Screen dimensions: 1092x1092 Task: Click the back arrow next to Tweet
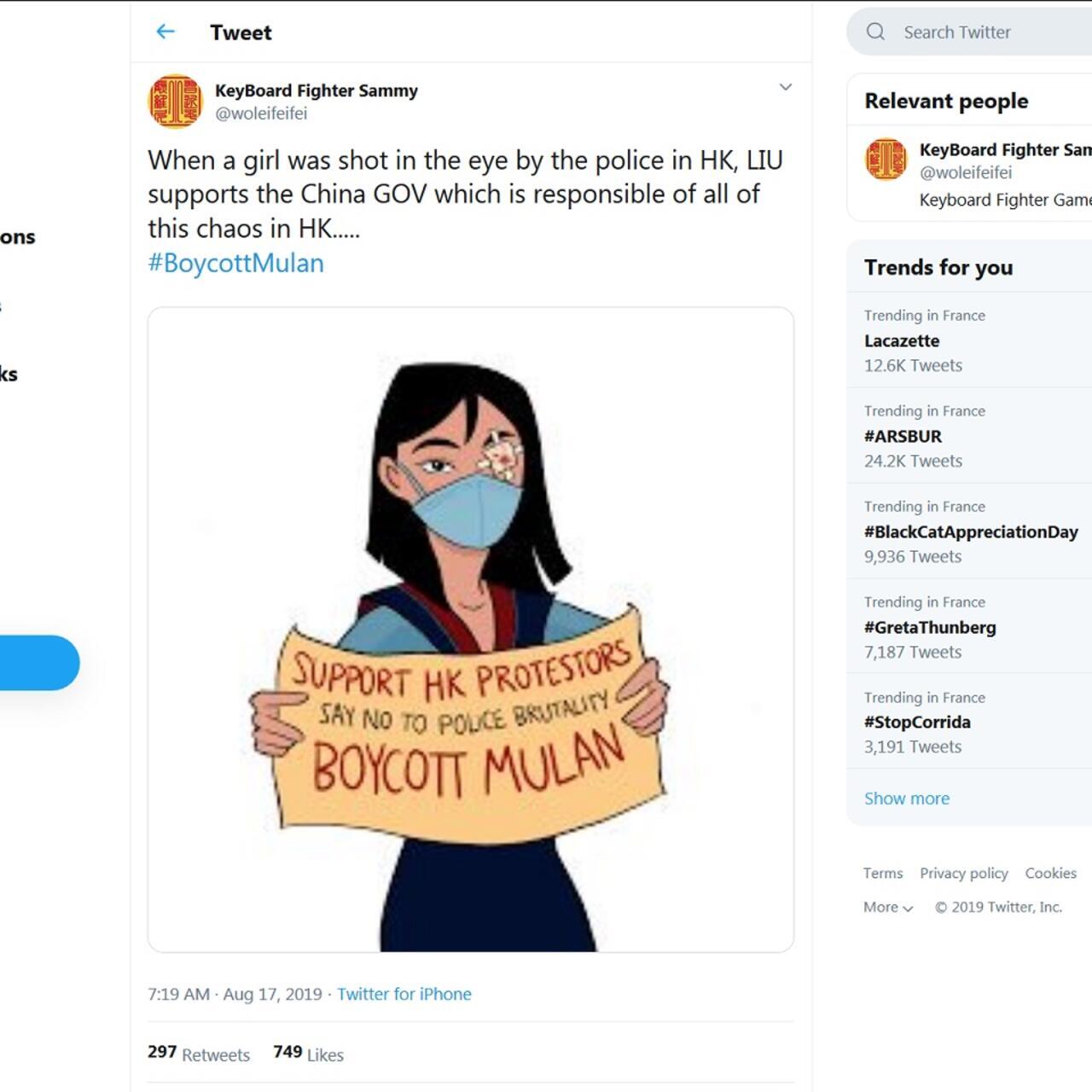166,32
